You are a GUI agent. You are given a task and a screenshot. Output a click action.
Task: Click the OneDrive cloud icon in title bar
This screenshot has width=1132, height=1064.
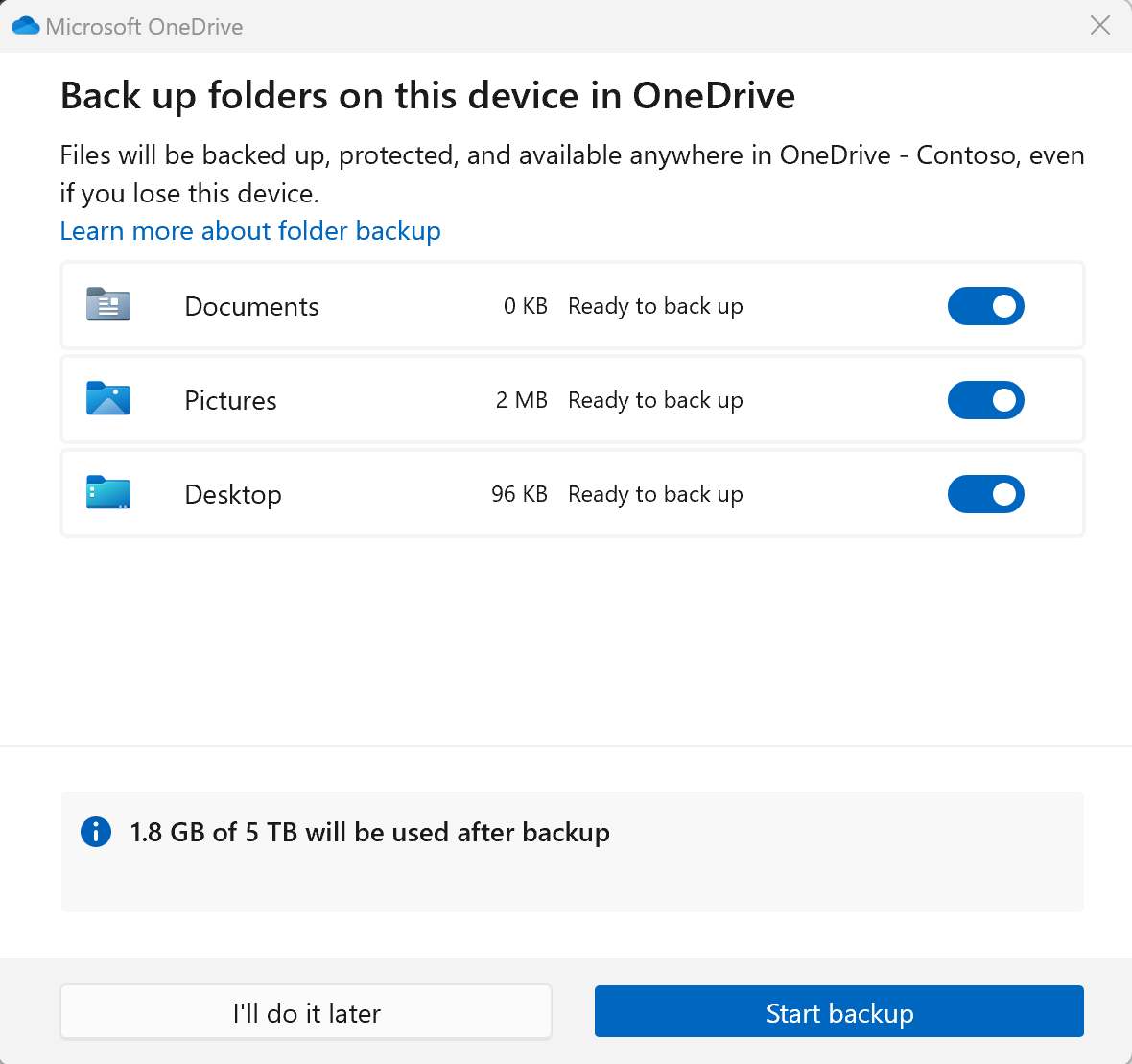coord(26,25)
